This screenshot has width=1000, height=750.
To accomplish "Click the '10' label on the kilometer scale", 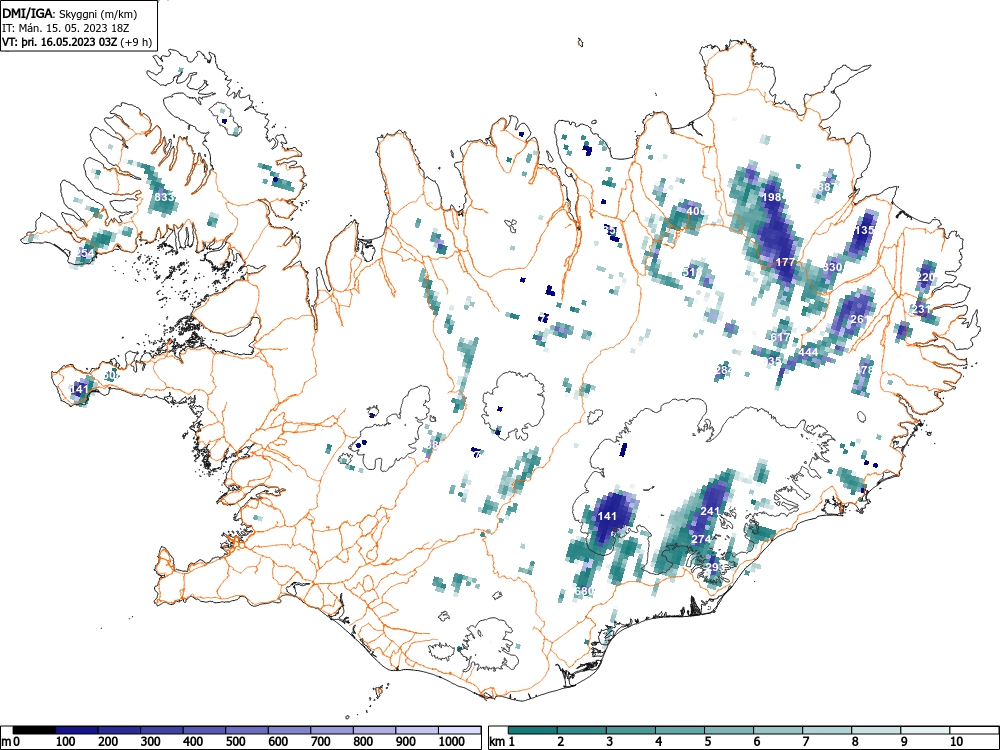I will click(956, 742).
